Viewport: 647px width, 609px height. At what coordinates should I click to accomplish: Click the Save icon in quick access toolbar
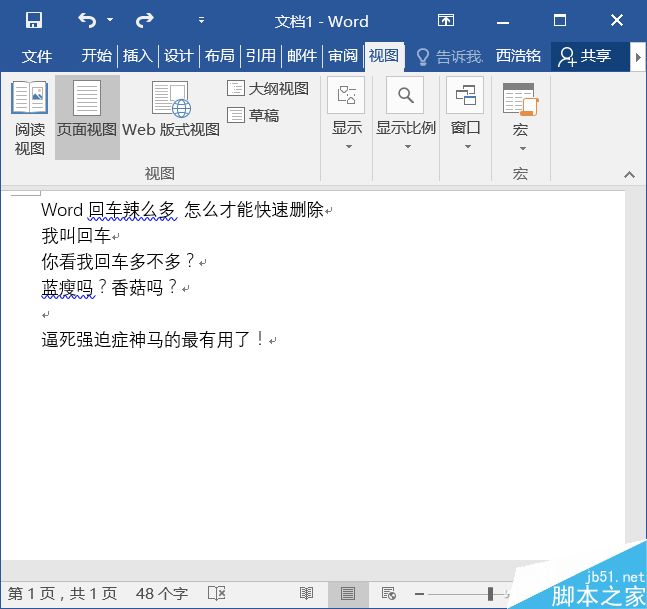pos(33,20)
